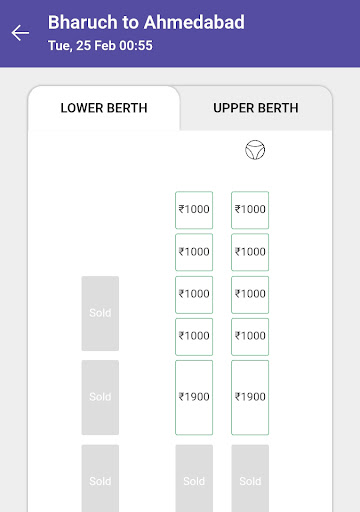Select the right ₹1900 sleeper berth
This screenshot has height=512, width=360.
coord(250,397)
